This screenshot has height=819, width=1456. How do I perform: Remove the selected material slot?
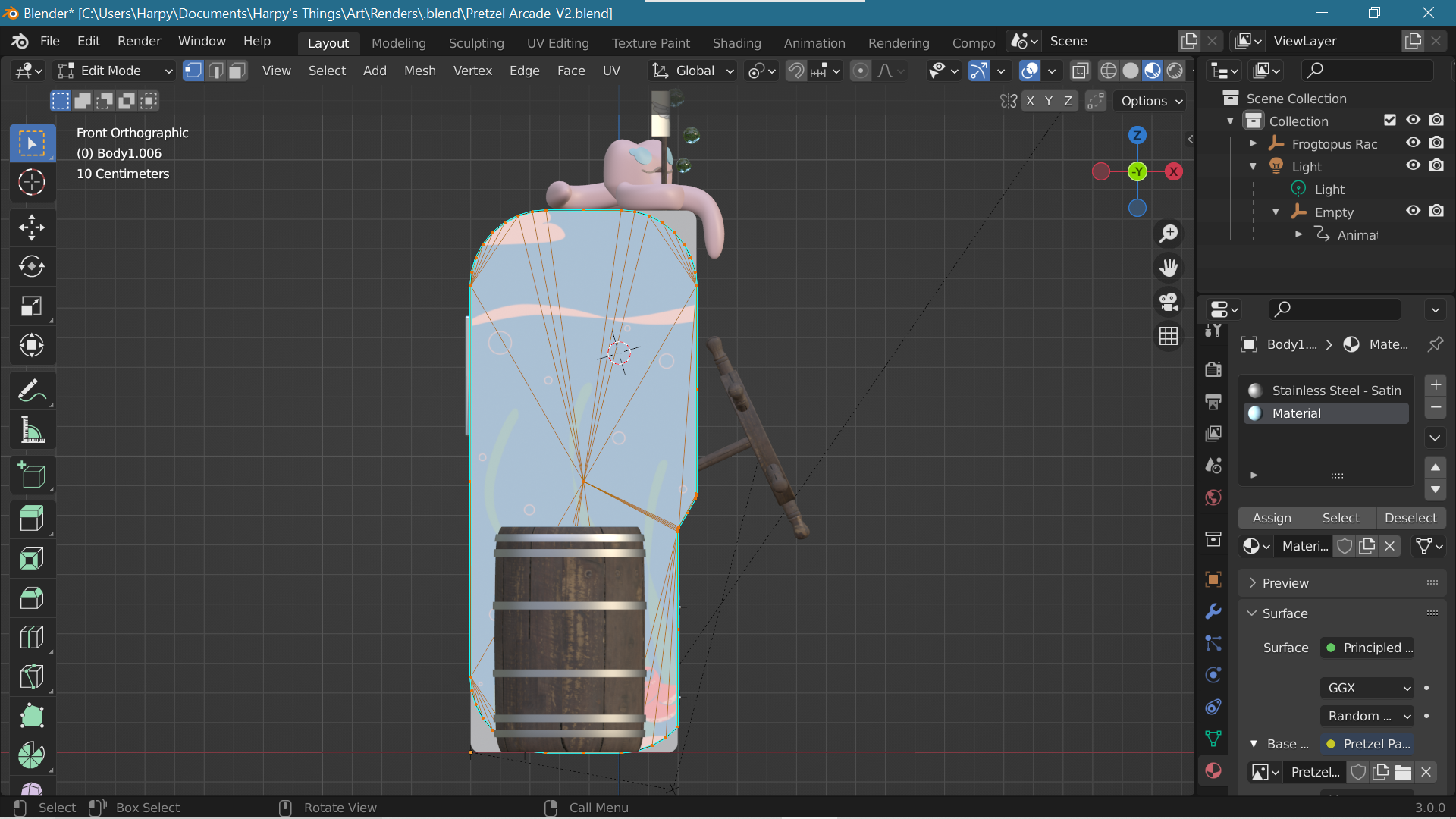coord(1436,408)
